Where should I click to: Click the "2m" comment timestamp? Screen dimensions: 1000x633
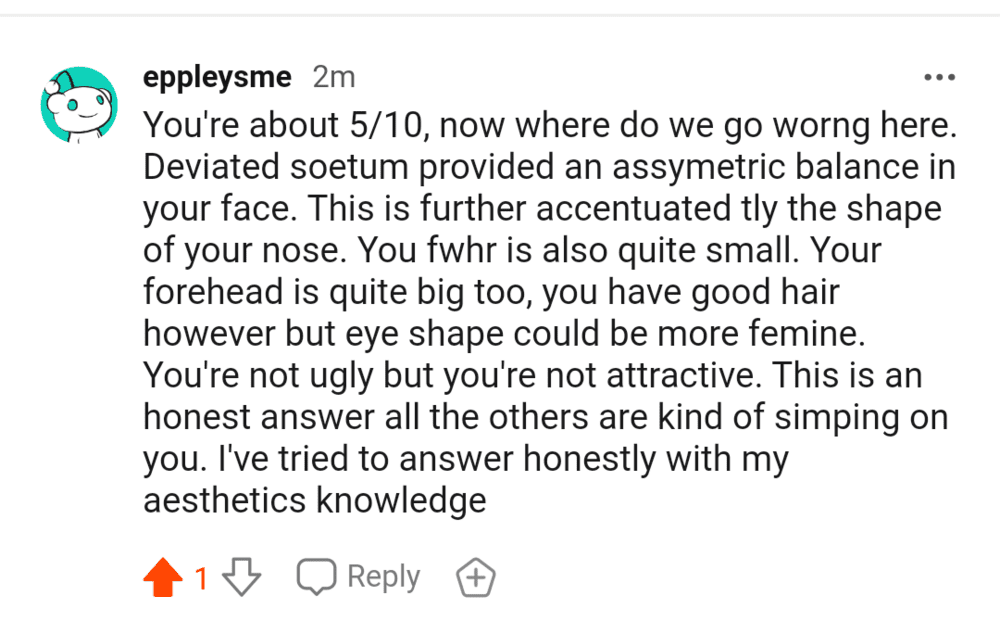(x=334, y=77)
